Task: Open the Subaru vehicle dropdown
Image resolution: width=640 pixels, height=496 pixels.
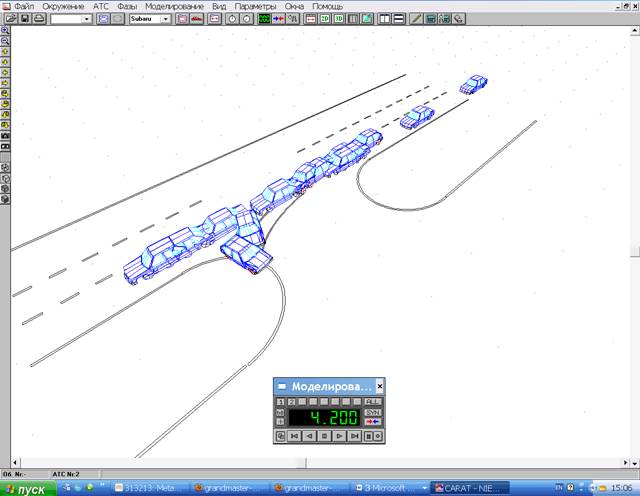Action: tap(165, 19)
